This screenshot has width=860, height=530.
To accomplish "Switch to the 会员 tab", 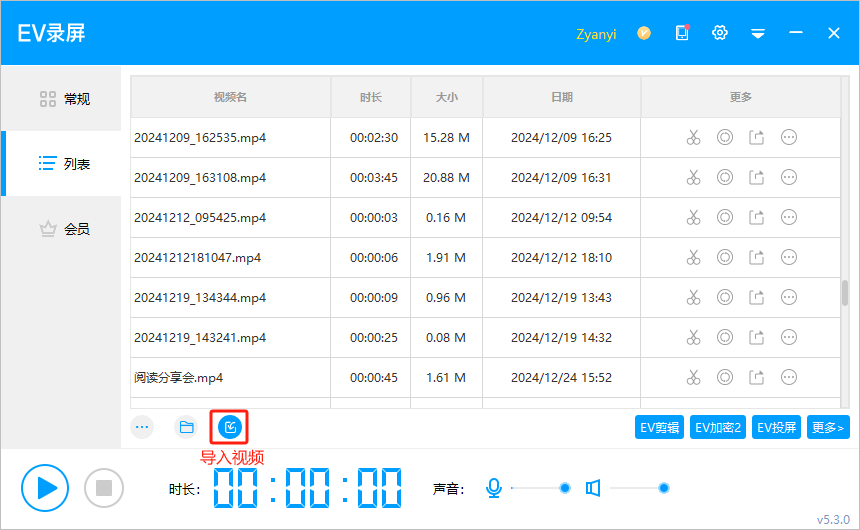I will 64,229.
